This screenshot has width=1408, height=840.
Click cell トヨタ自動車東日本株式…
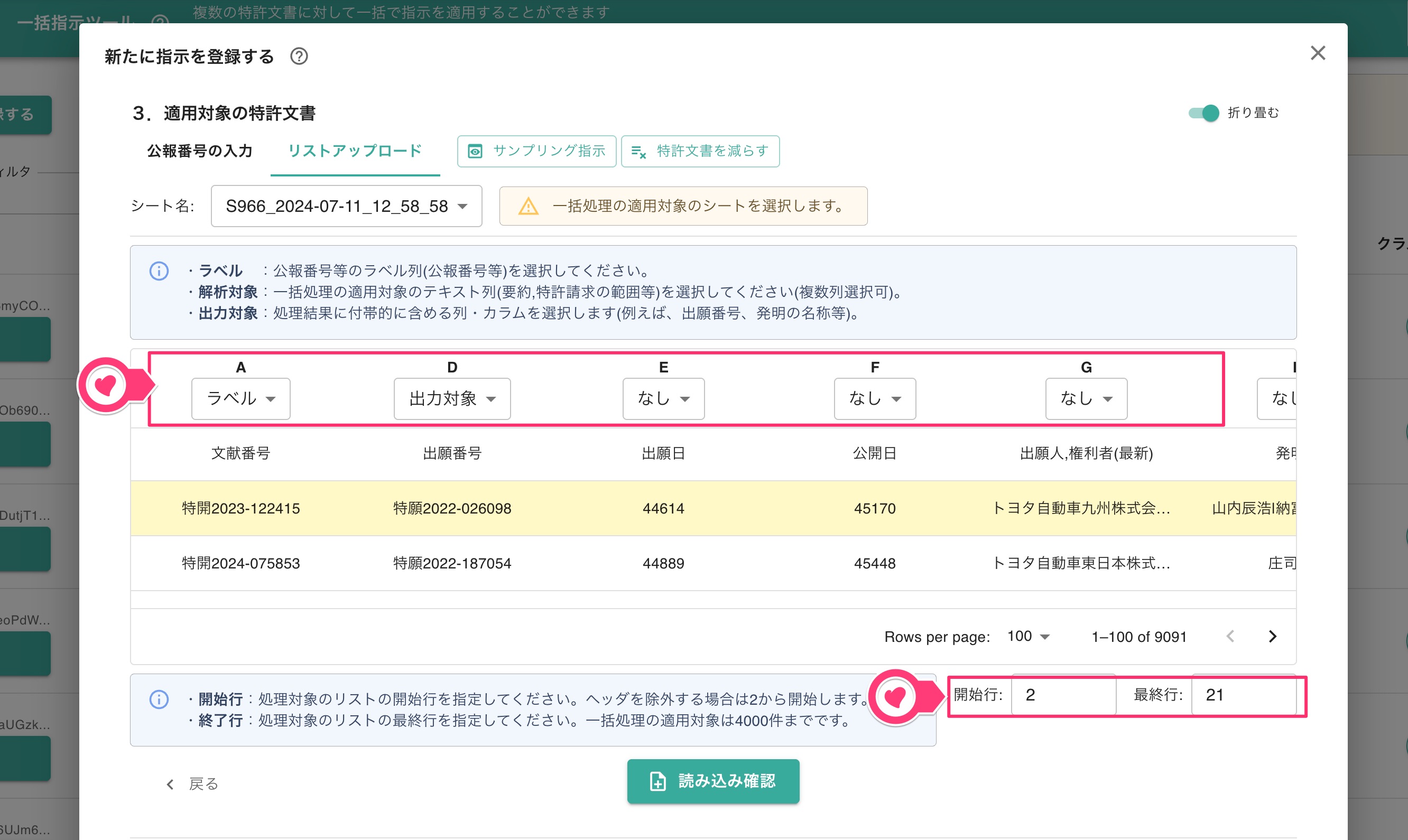[1081, 563]
